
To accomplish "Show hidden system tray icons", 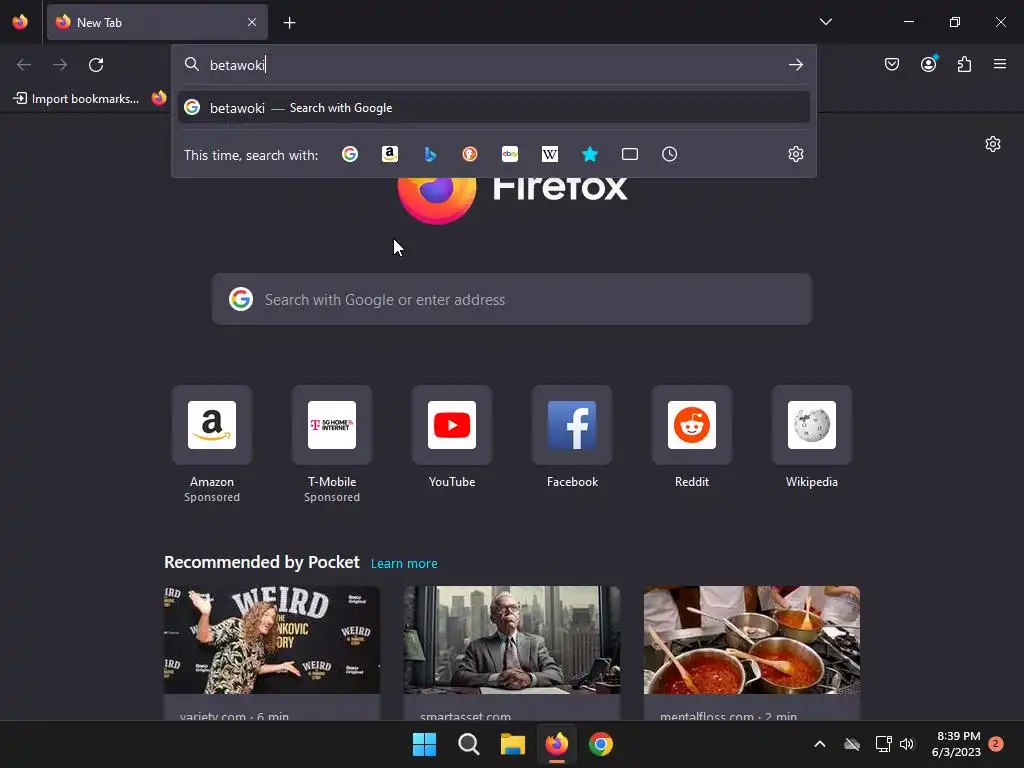I will pos(820,744).
